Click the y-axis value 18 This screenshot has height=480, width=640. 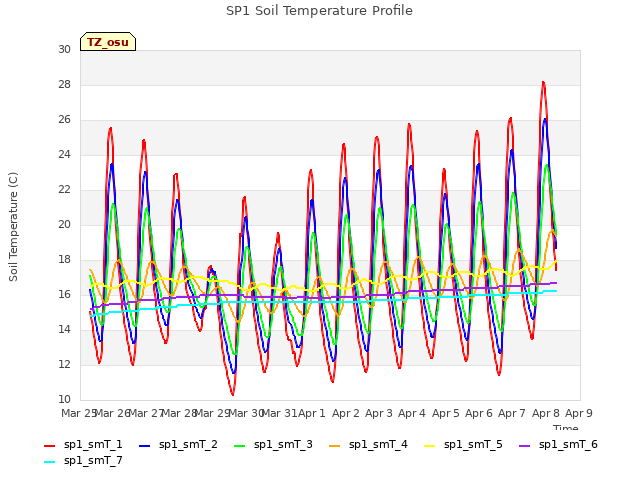[x=64, y=260]
